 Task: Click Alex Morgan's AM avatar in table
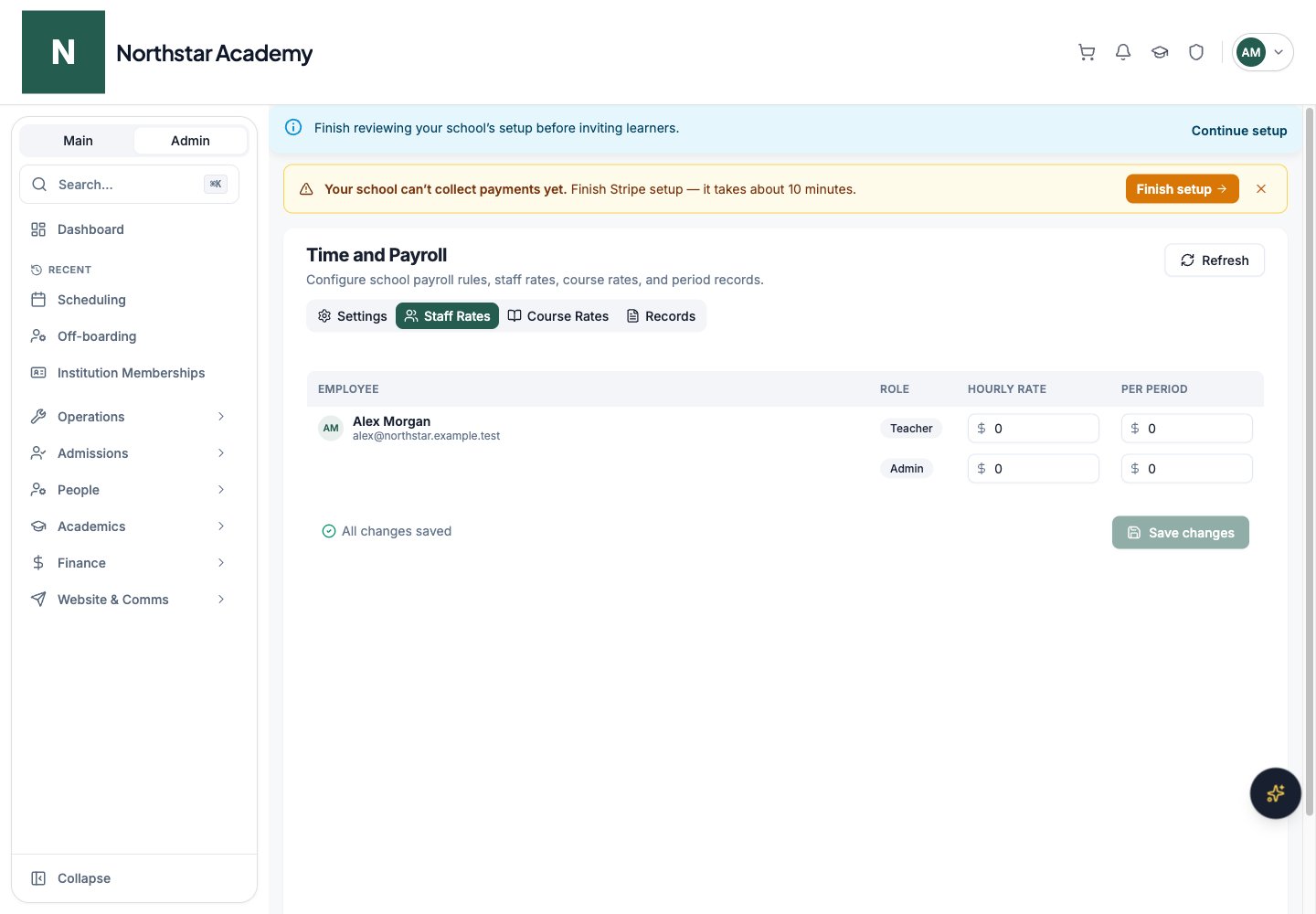pyautogui.click(x=331, y=428)
